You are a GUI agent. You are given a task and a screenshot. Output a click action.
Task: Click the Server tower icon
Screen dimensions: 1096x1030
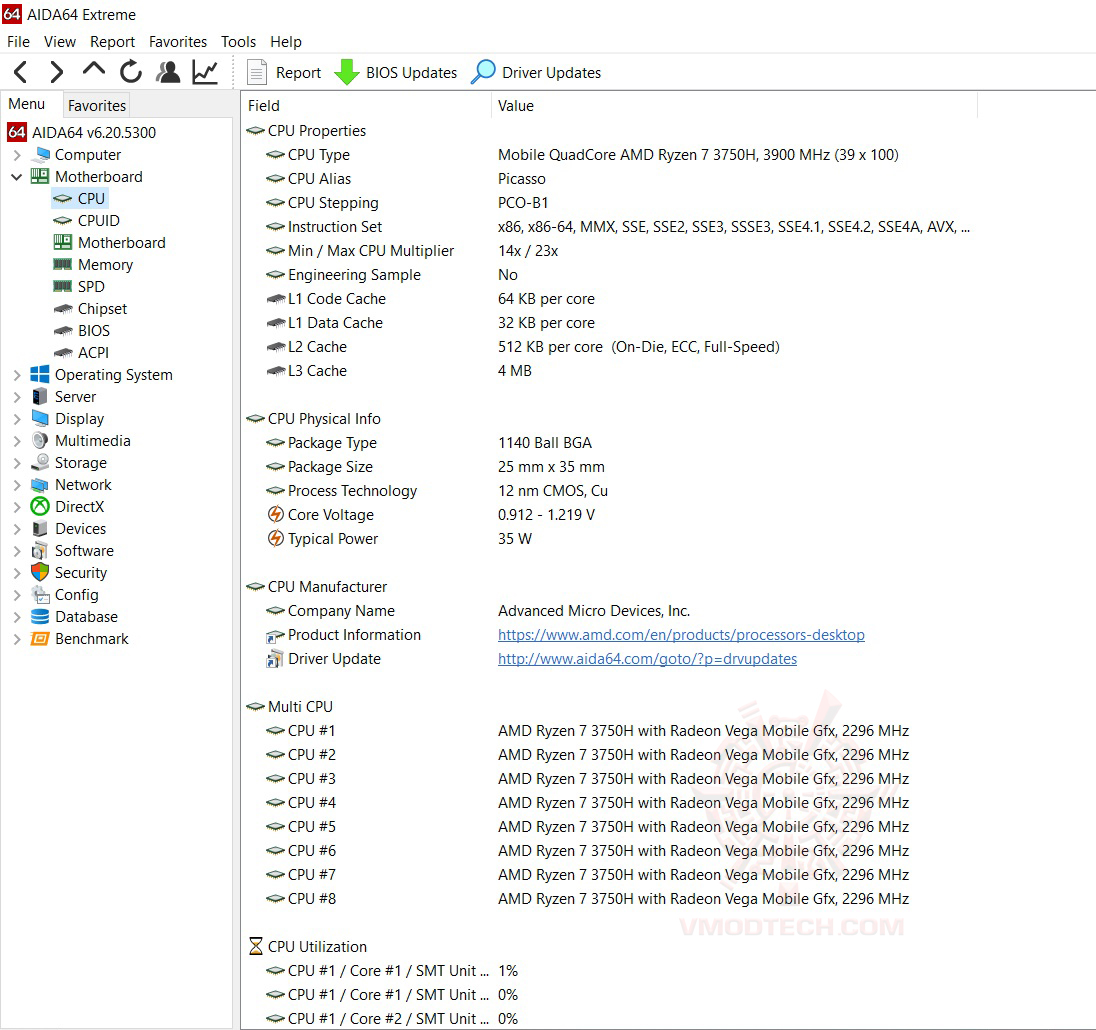point(40,396)
